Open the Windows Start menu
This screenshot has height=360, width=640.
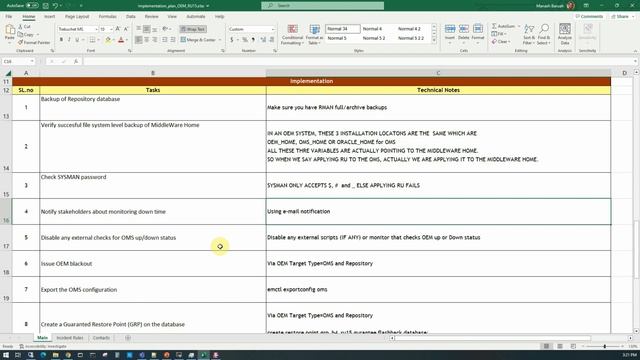(x=6, y=355)
